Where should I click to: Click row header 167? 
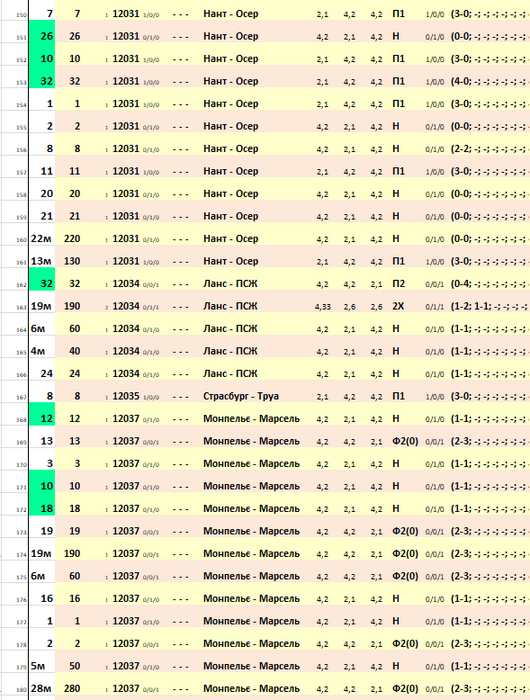tap(21, 398)
